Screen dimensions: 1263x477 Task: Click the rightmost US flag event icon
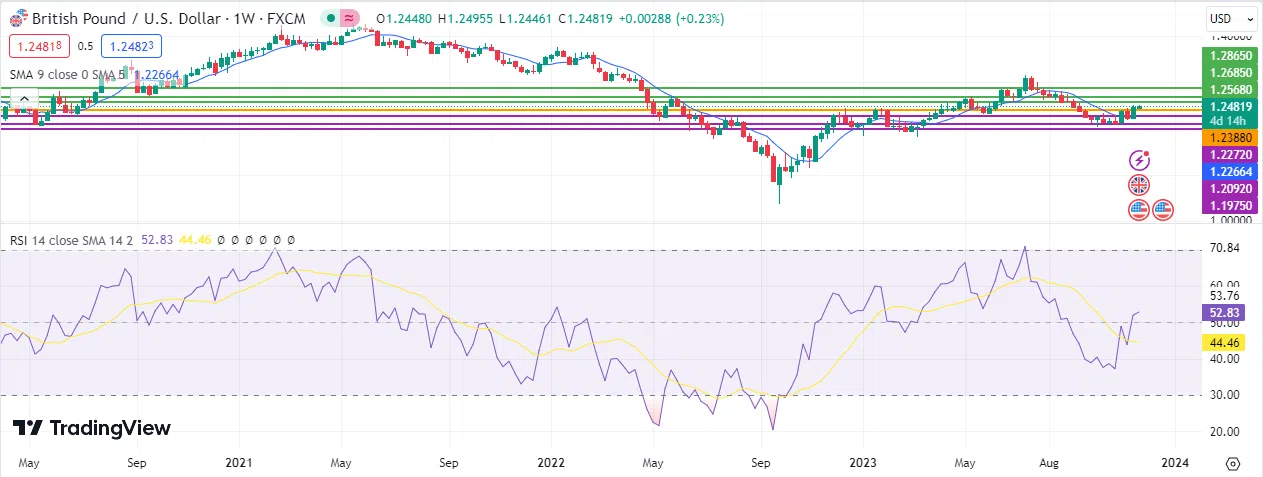click(x=1162, y=210)
